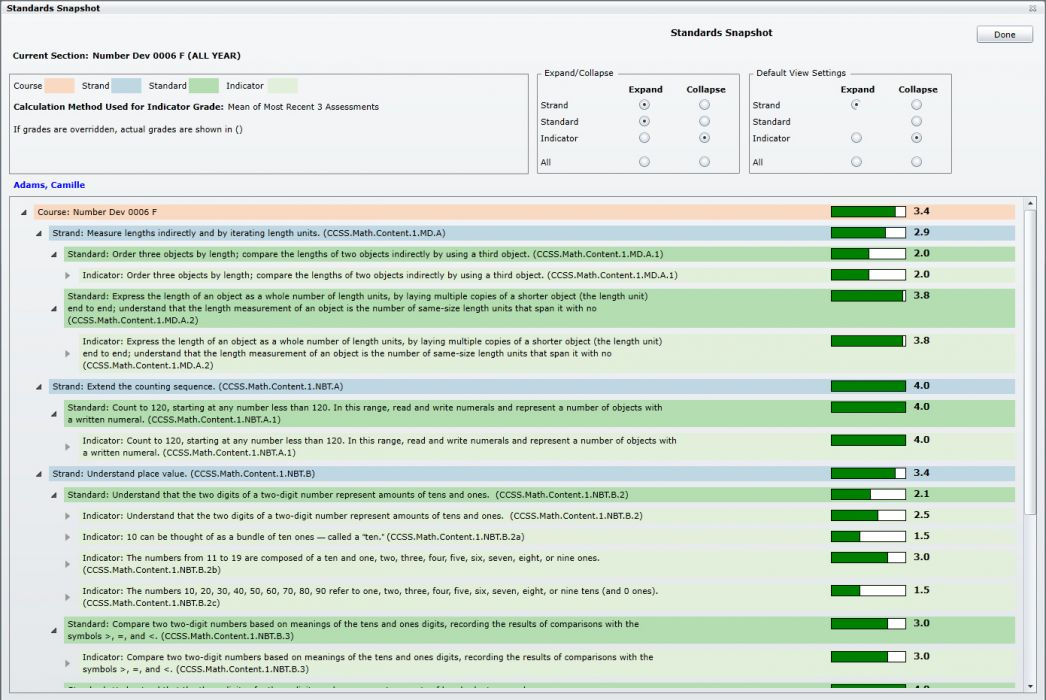Set Default View Strand to Collapse

(917, 105)
